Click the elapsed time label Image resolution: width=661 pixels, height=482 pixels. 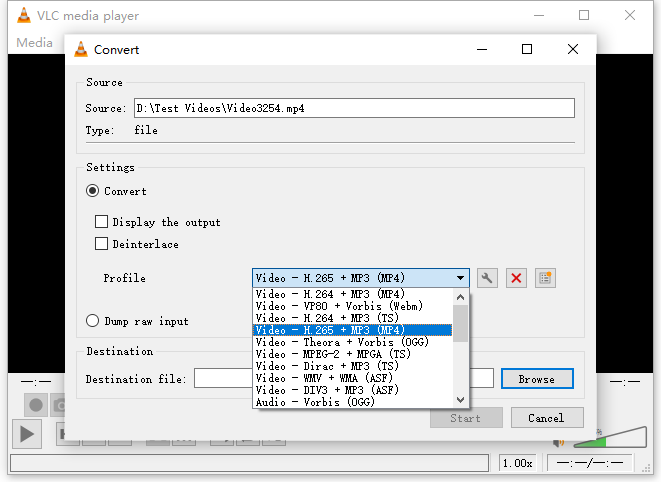click(36, 382)
